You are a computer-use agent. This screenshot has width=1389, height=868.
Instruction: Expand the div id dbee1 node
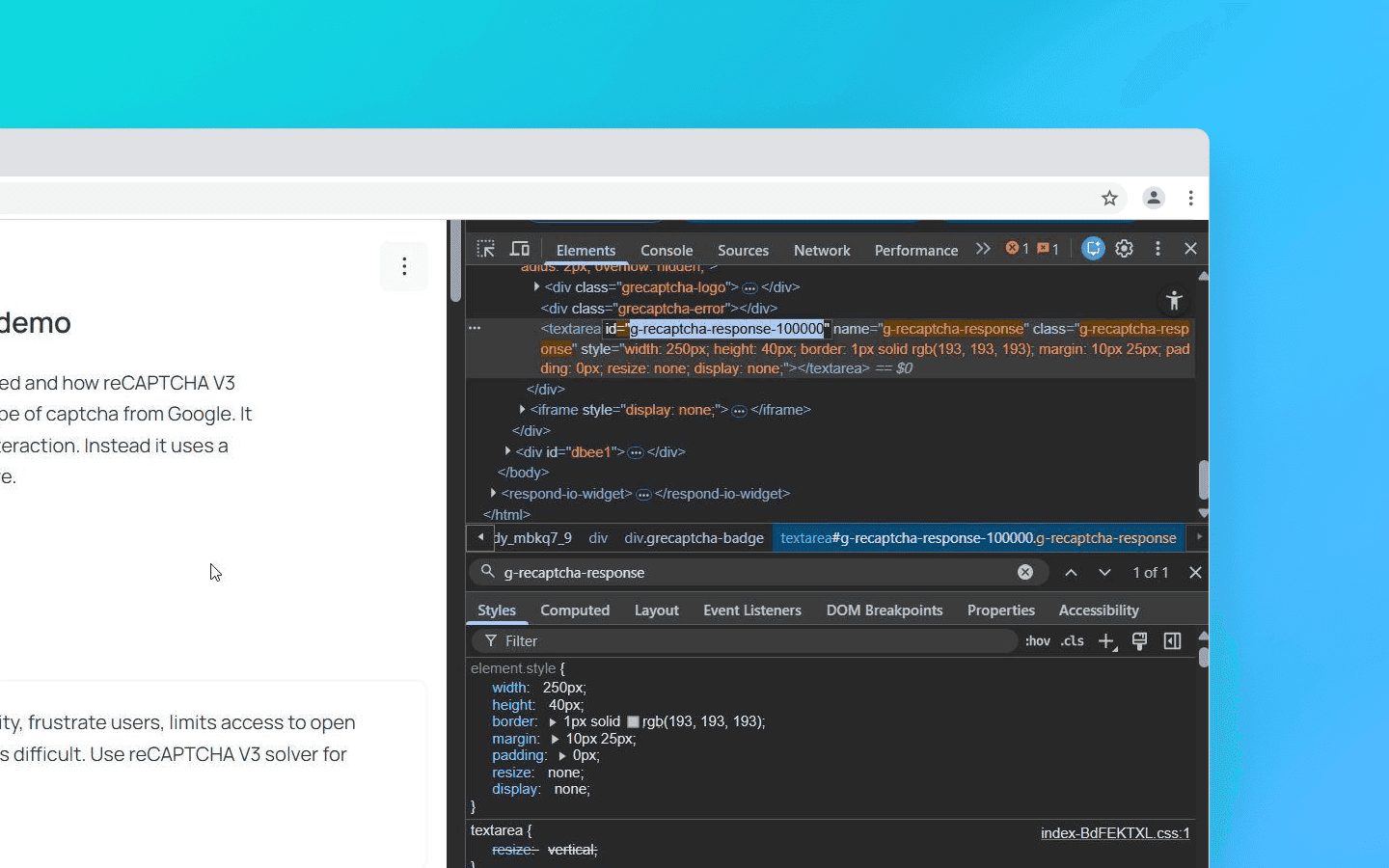coord(508,451)
